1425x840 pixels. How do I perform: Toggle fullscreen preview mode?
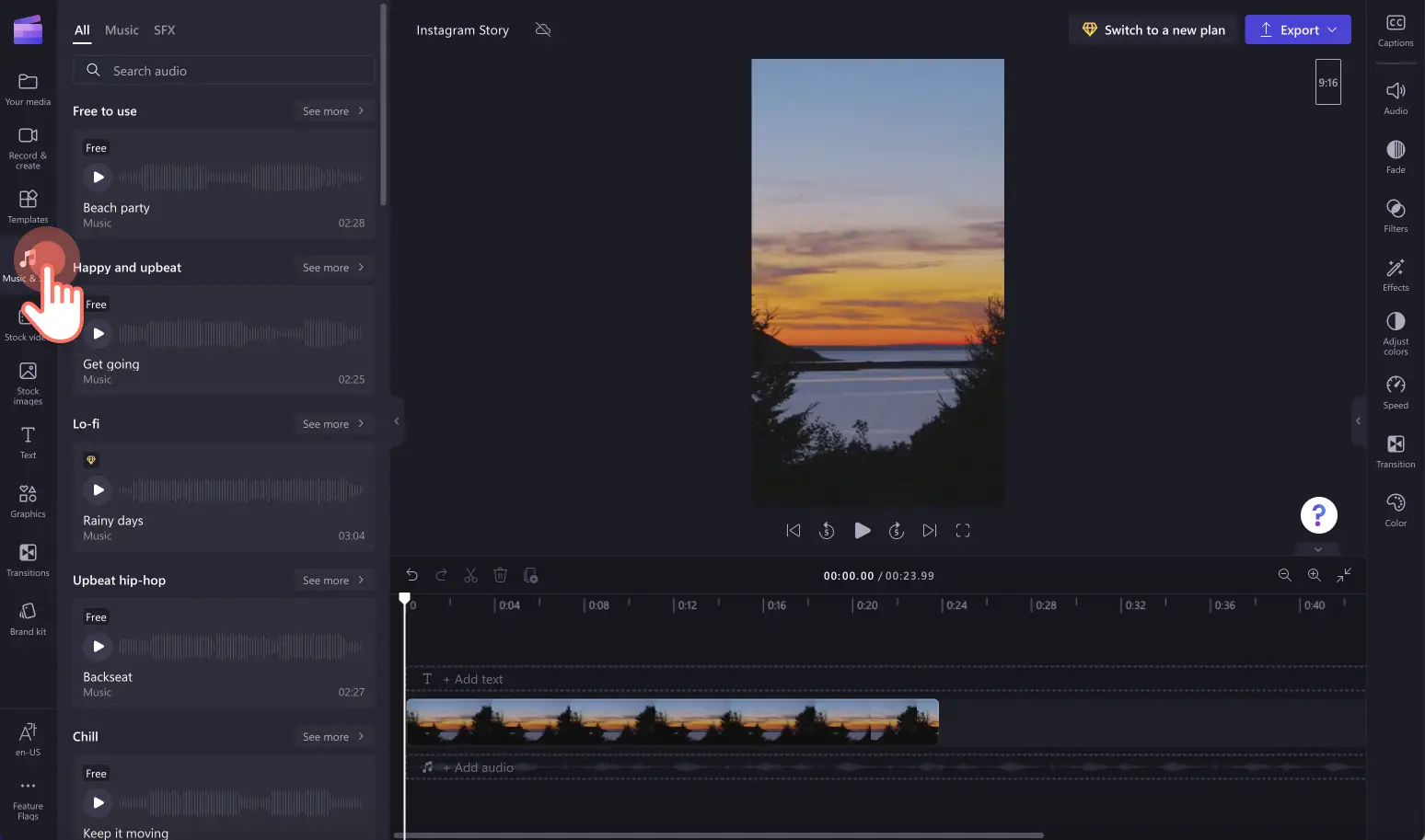pyautogui.click(x=963, y=530)
